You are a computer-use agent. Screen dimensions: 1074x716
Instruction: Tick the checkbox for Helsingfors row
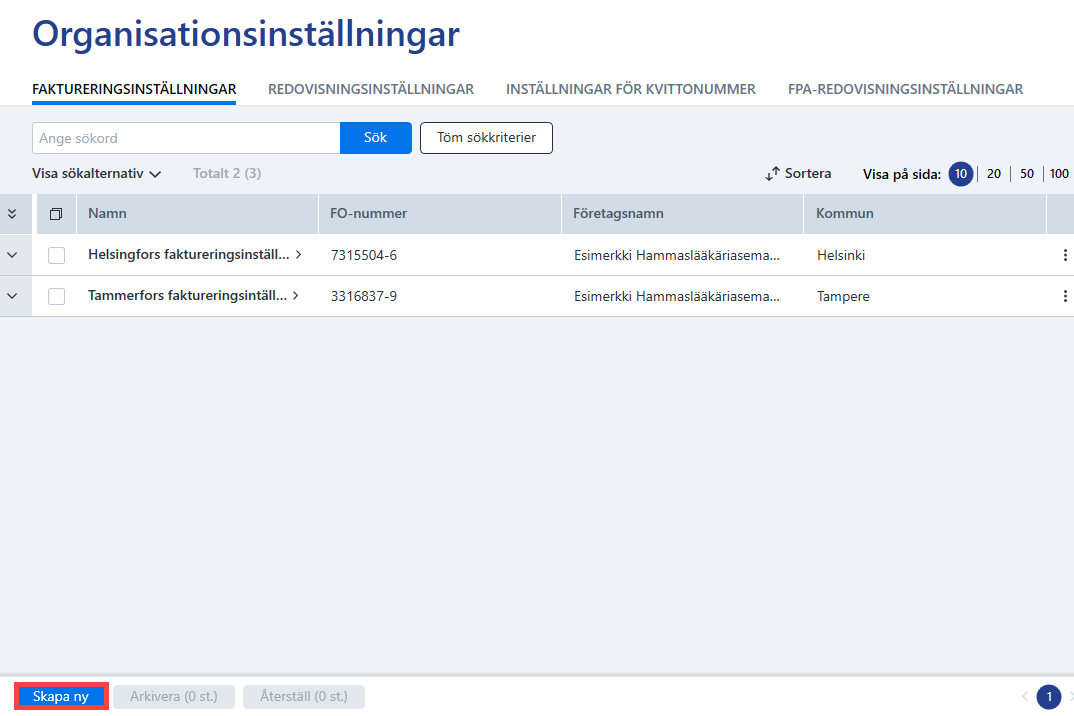[56, 256]
